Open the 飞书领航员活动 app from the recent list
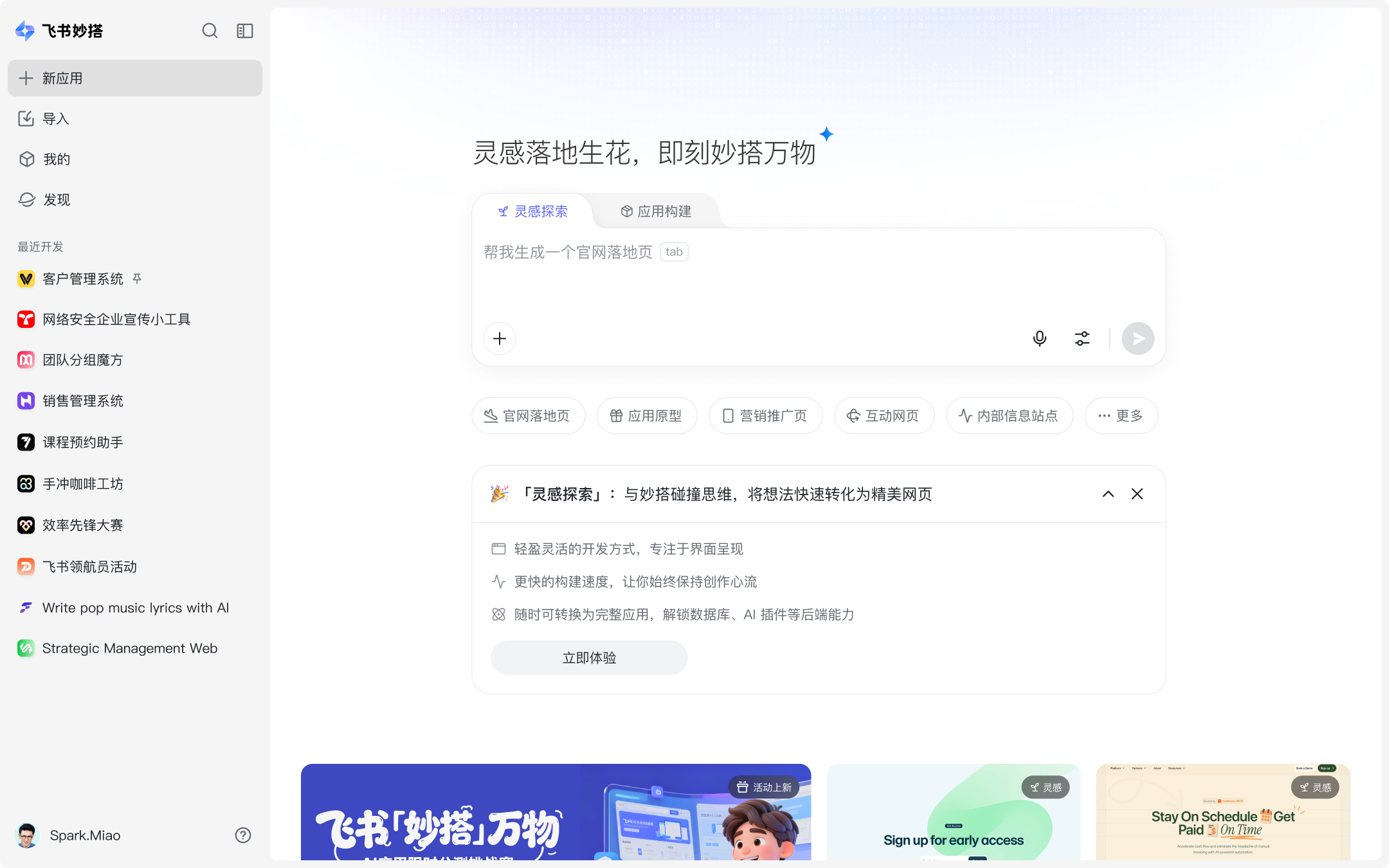The width and height of the screenshot is (1389, 868). [x=89, y=566]
